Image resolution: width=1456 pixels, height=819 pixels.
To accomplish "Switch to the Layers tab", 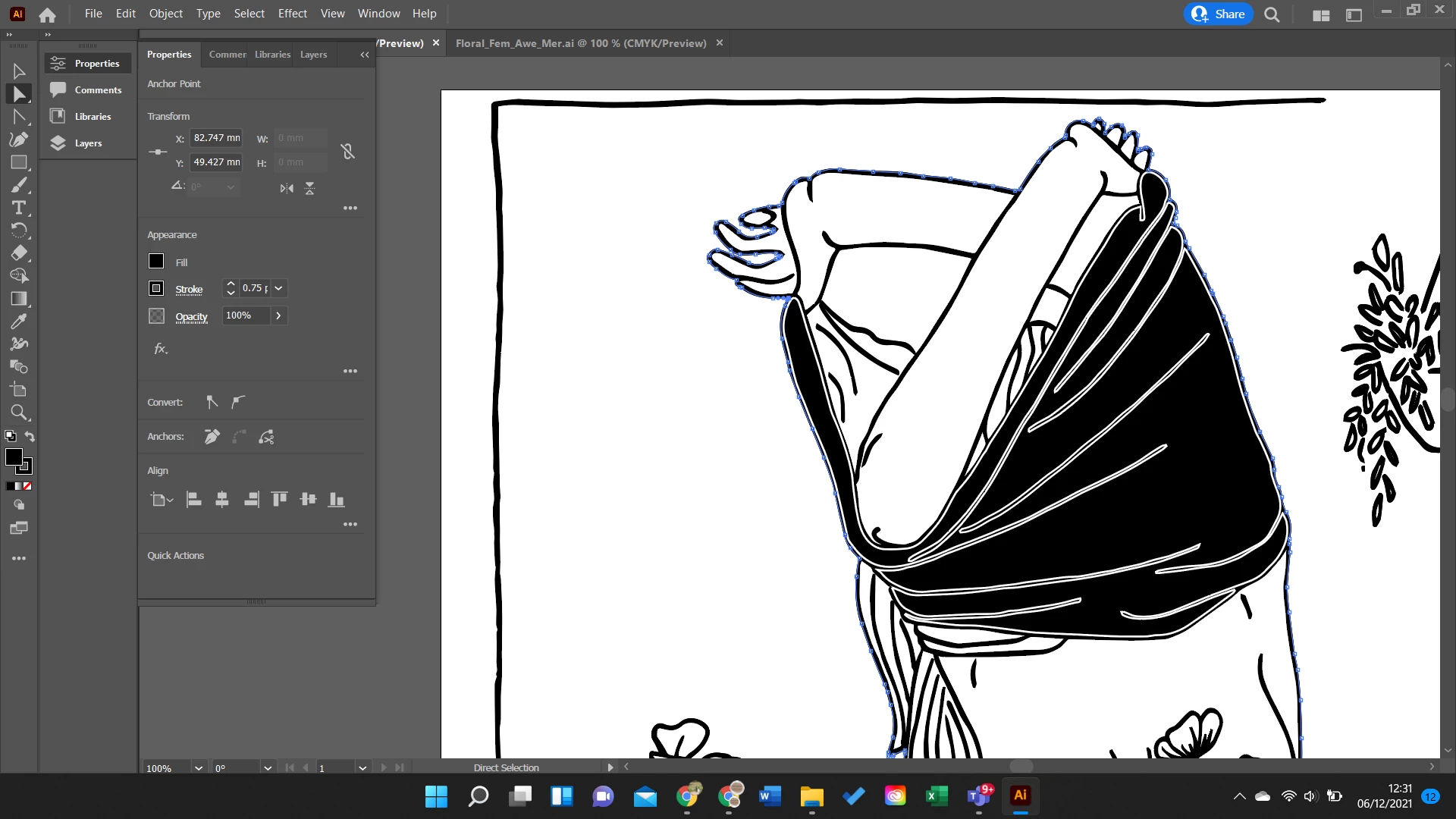I will tap(313, 55).
